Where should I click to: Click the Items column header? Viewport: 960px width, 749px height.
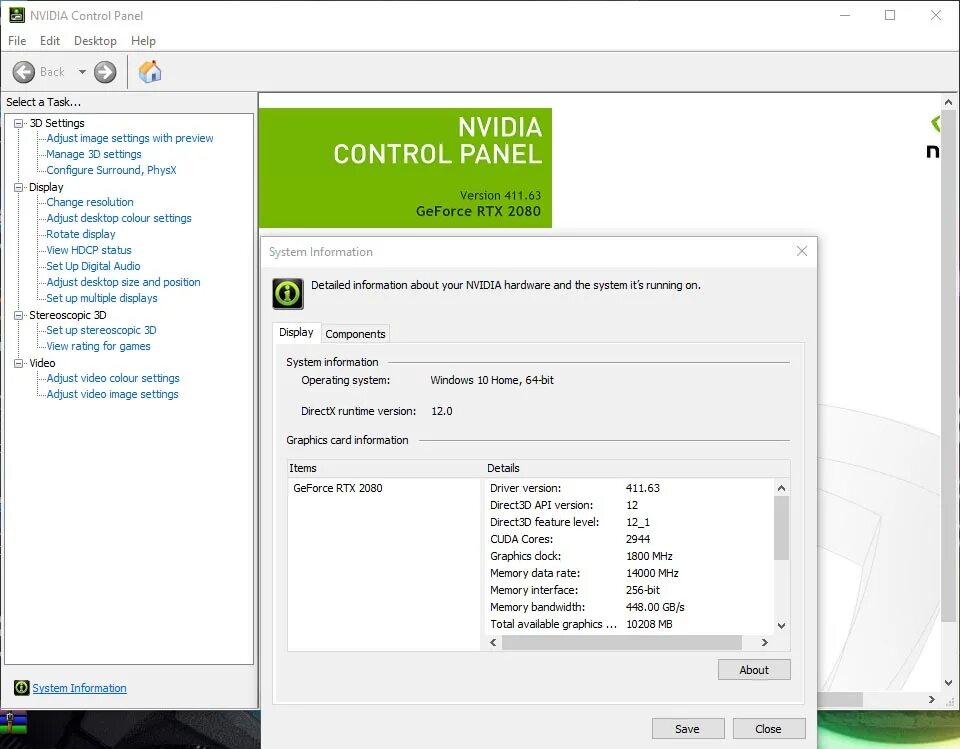coord(386,468)
